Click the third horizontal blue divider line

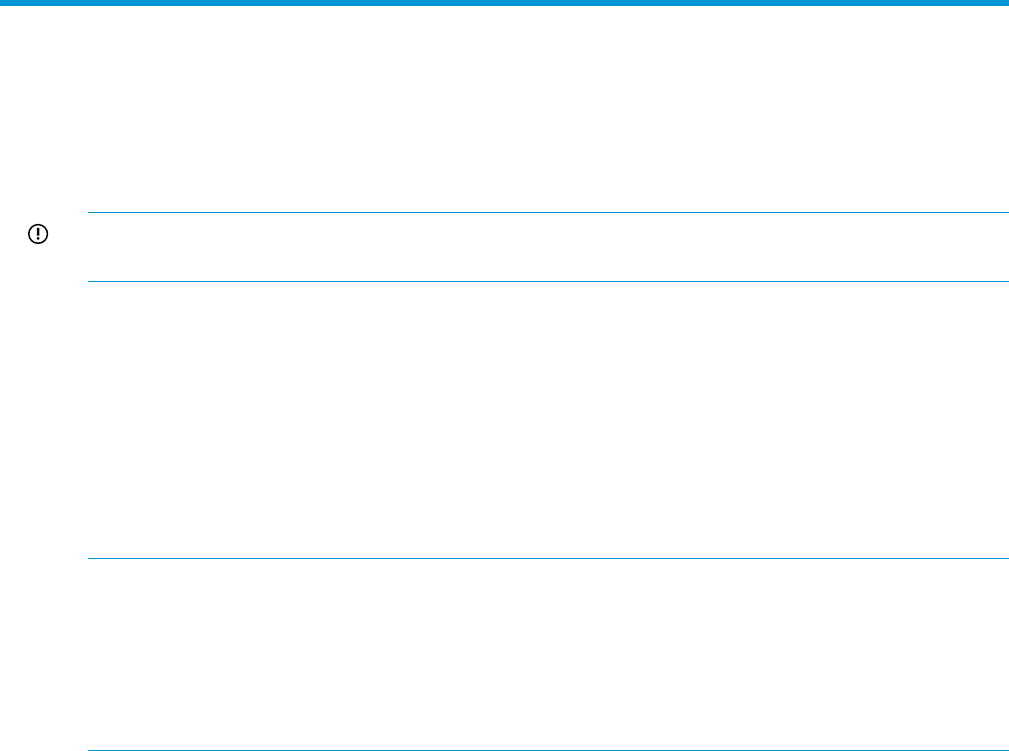(548, 558)
